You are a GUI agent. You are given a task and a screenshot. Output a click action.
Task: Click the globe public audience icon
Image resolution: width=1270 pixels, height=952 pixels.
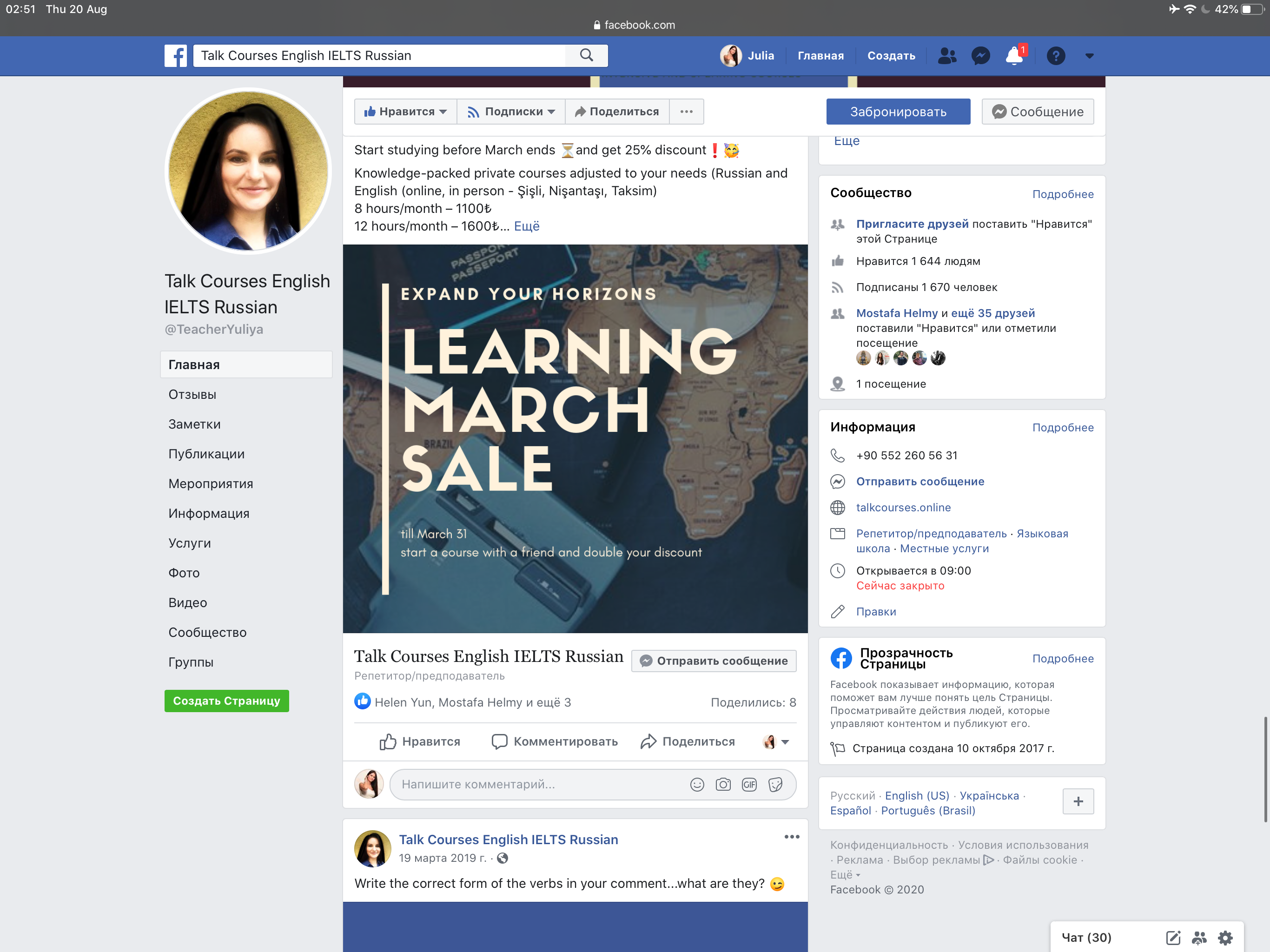(503, 859)
